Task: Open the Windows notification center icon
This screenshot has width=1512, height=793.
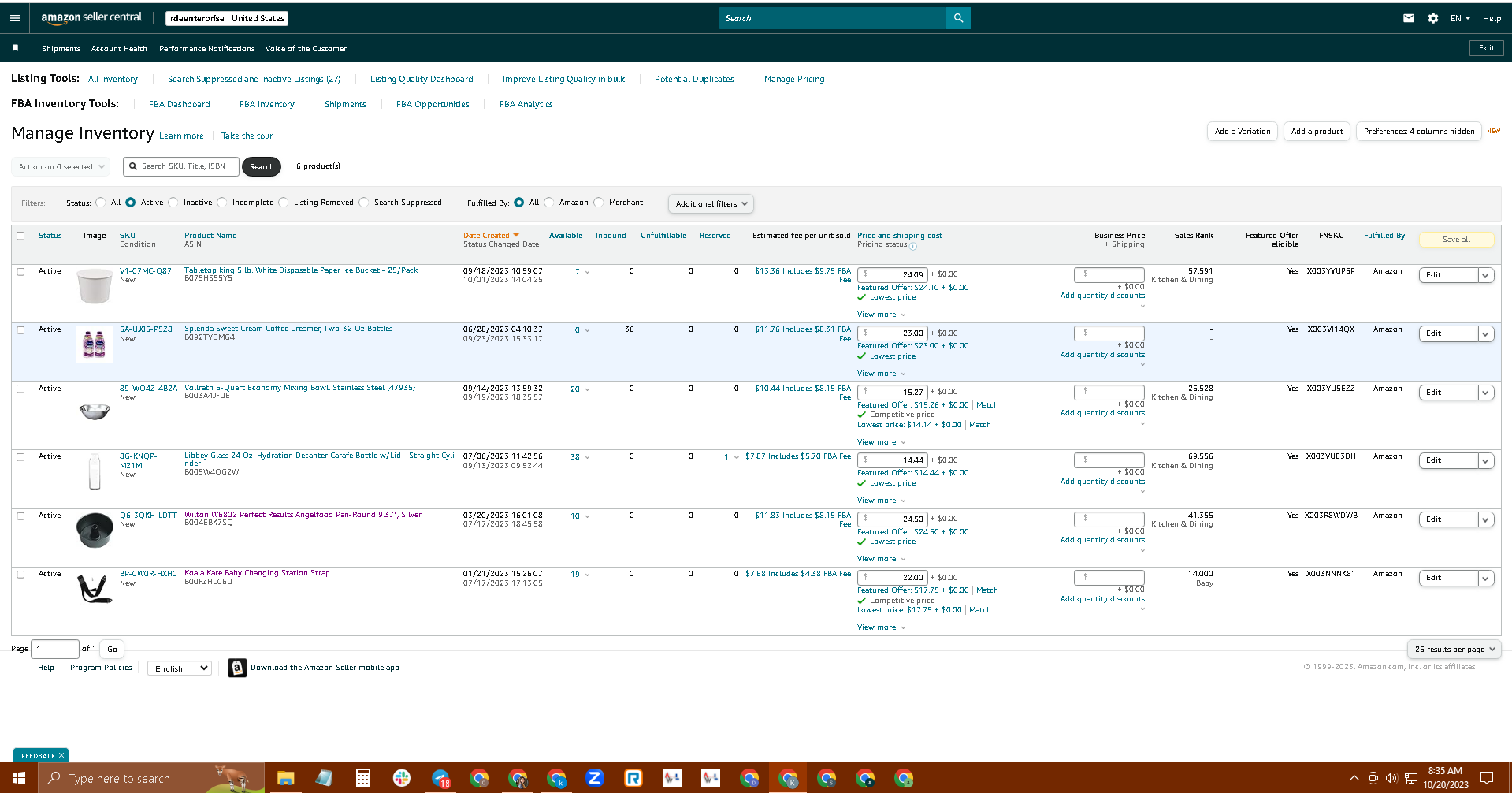Action: (1487, 778)
